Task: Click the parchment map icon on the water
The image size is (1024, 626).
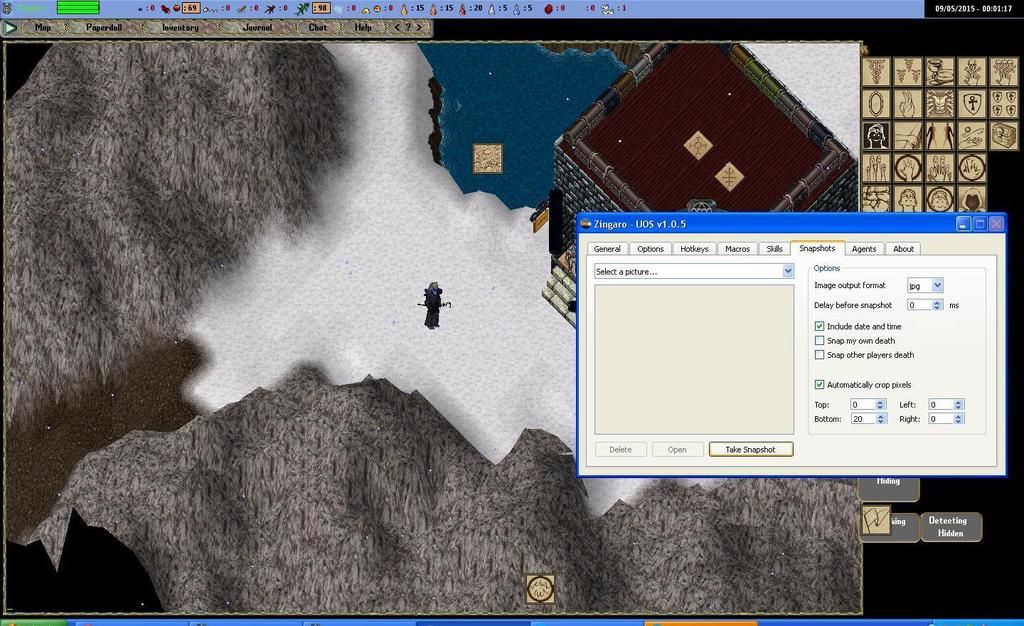Action: pos(488,158)
